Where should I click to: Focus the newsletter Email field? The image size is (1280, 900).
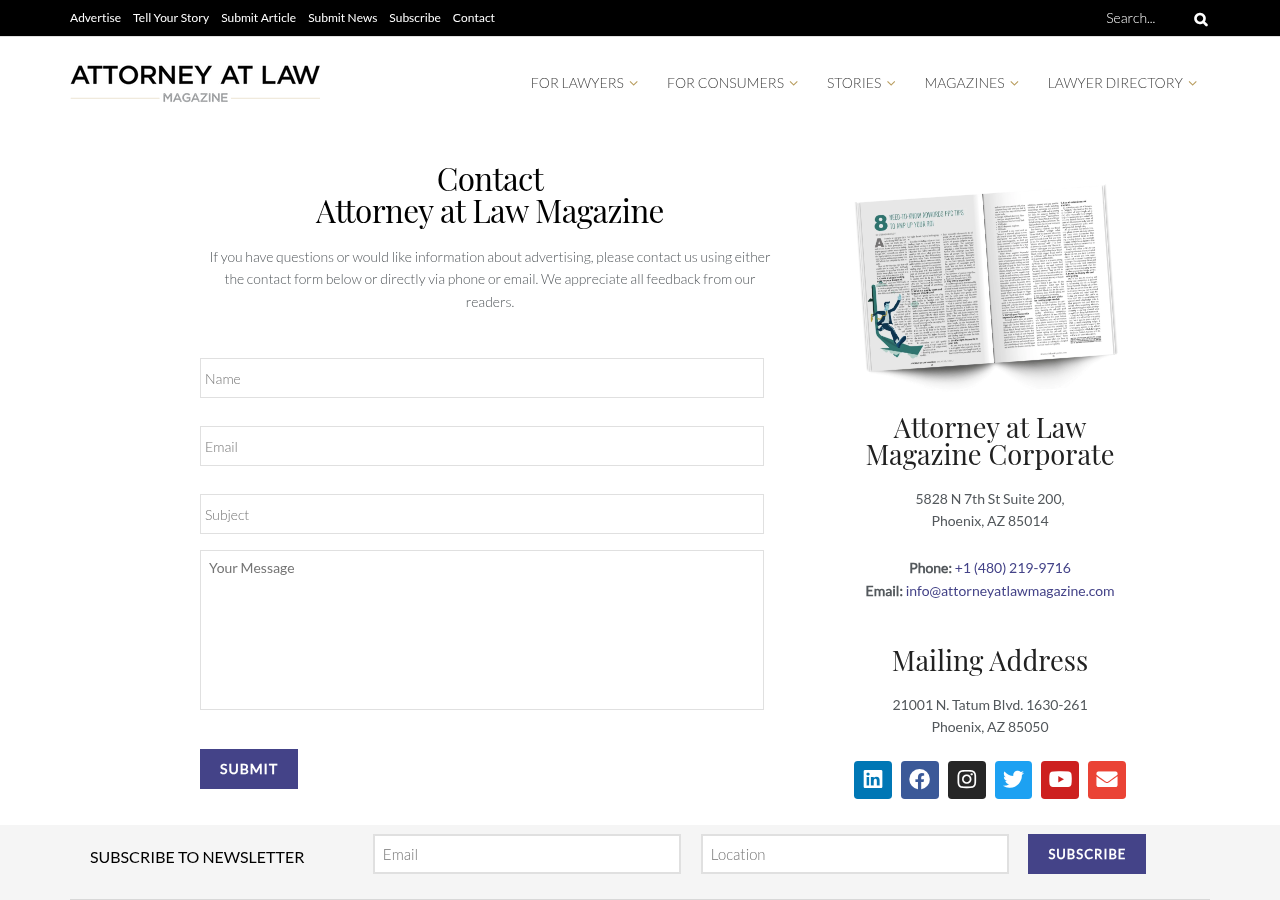[x=527, y=854]
